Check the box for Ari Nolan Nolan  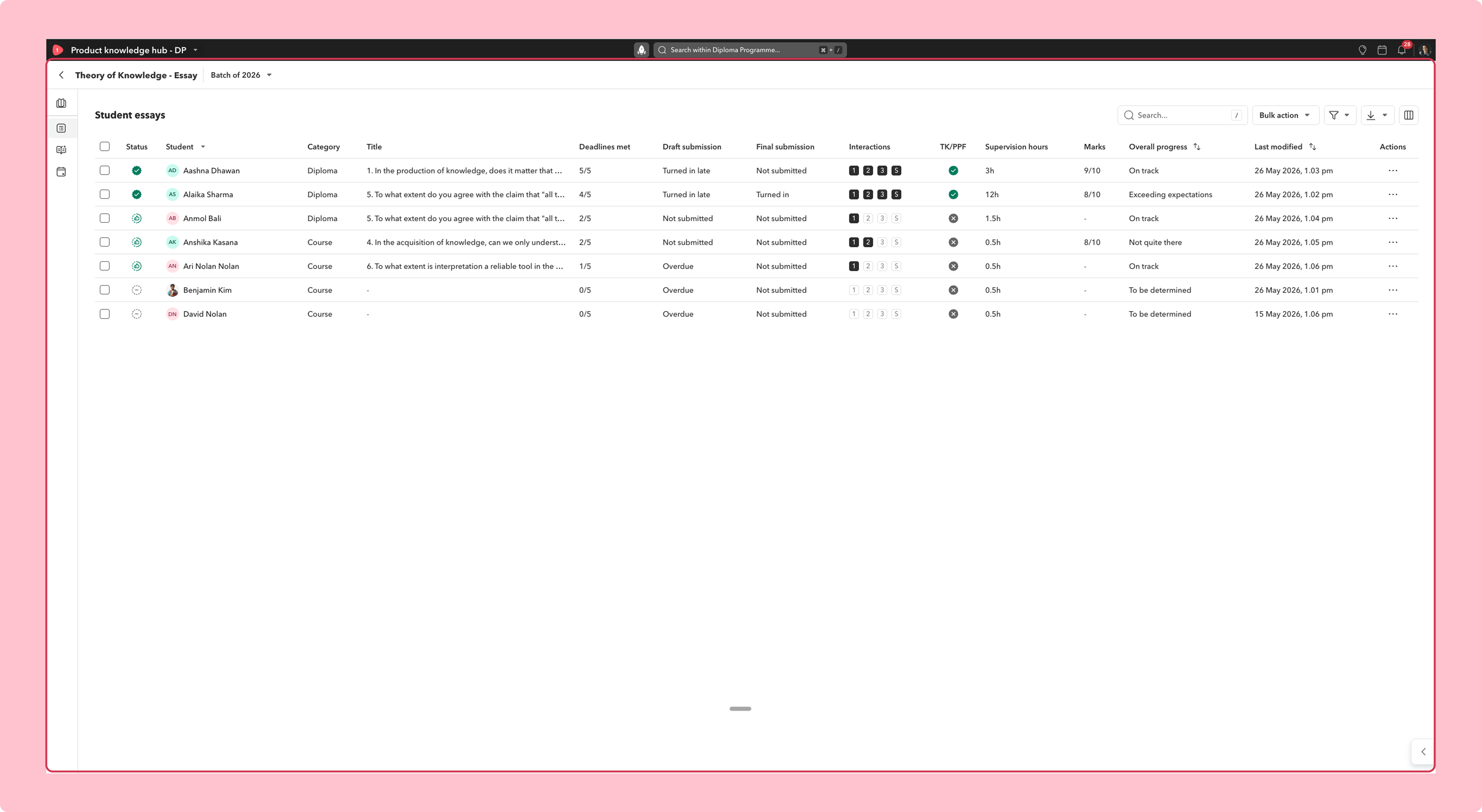104,266
